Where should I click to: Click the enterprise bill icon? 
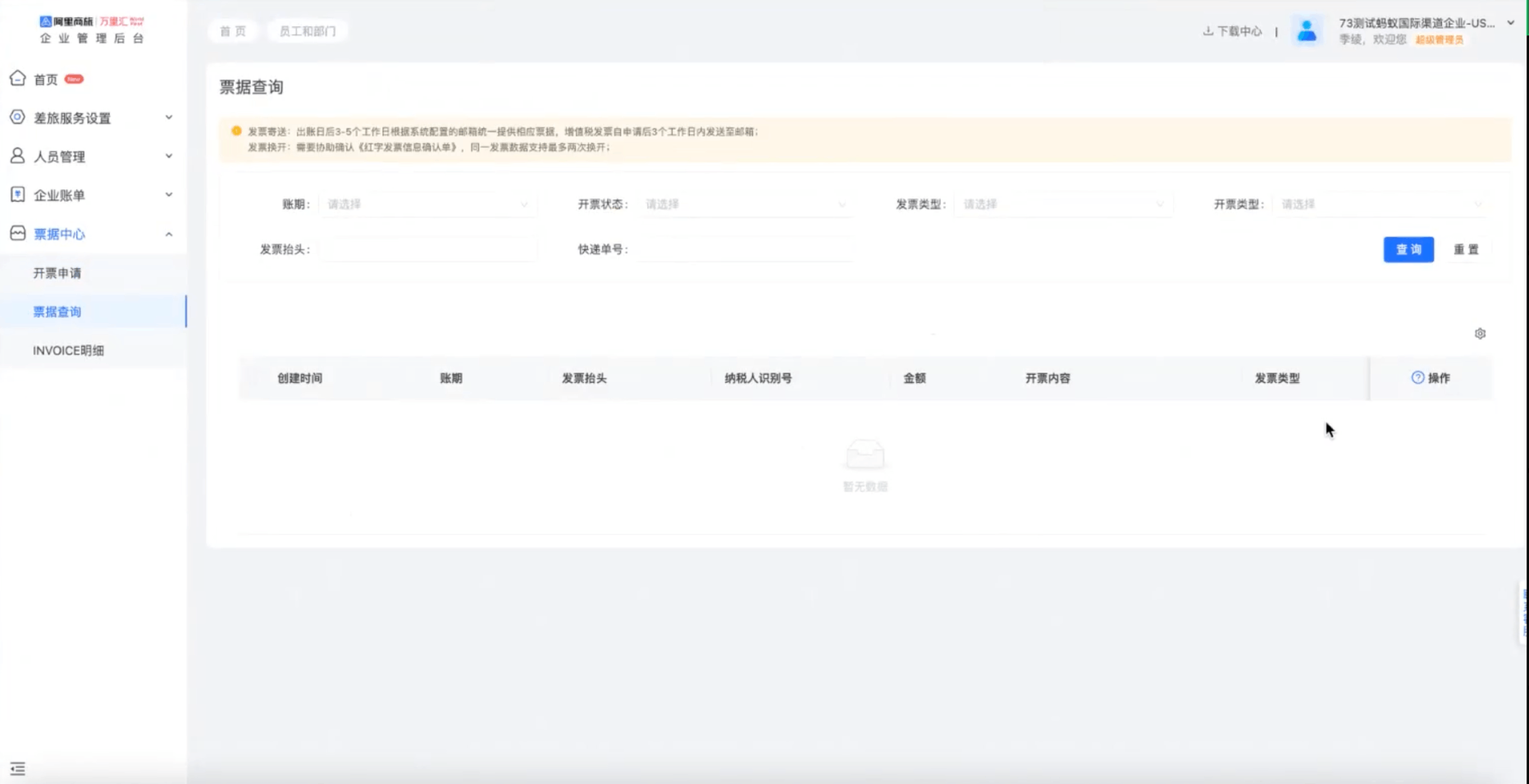click(x=17, y=194)
